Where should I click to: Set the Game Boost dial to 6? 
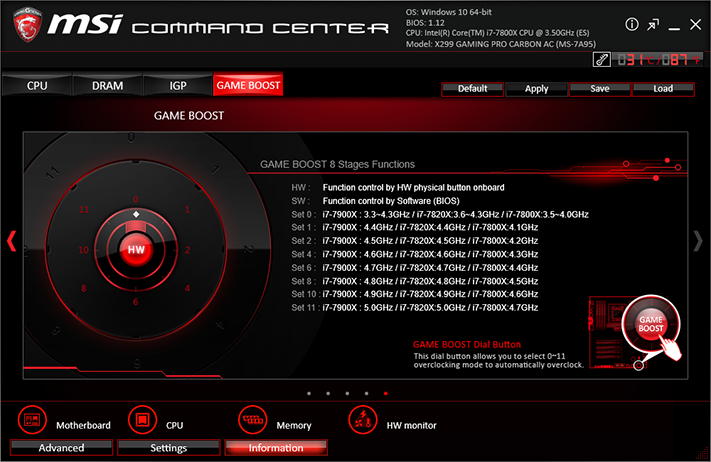pos(136,302)
